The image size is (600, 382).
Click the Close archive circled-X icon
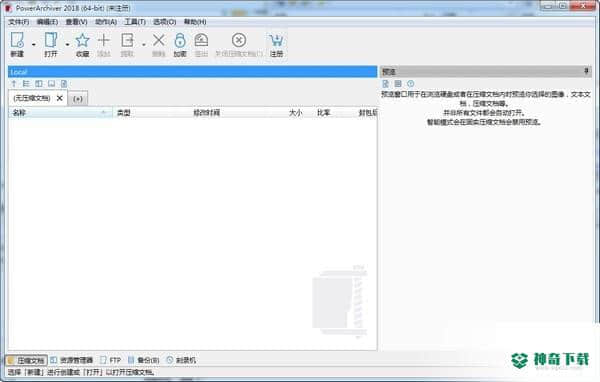coord(239,40)
